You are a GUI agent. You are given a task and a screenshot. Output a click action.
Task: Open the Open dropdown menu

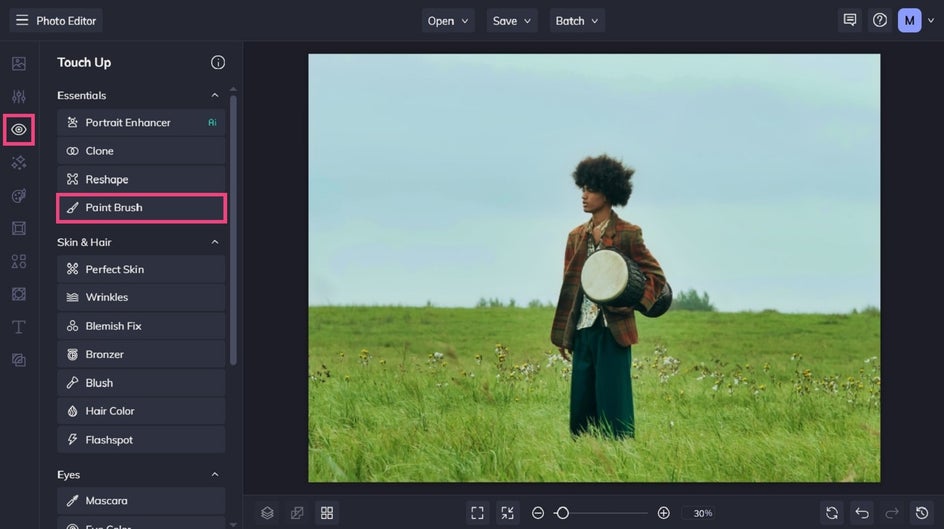pyautogui.click(x=448, y=20)
